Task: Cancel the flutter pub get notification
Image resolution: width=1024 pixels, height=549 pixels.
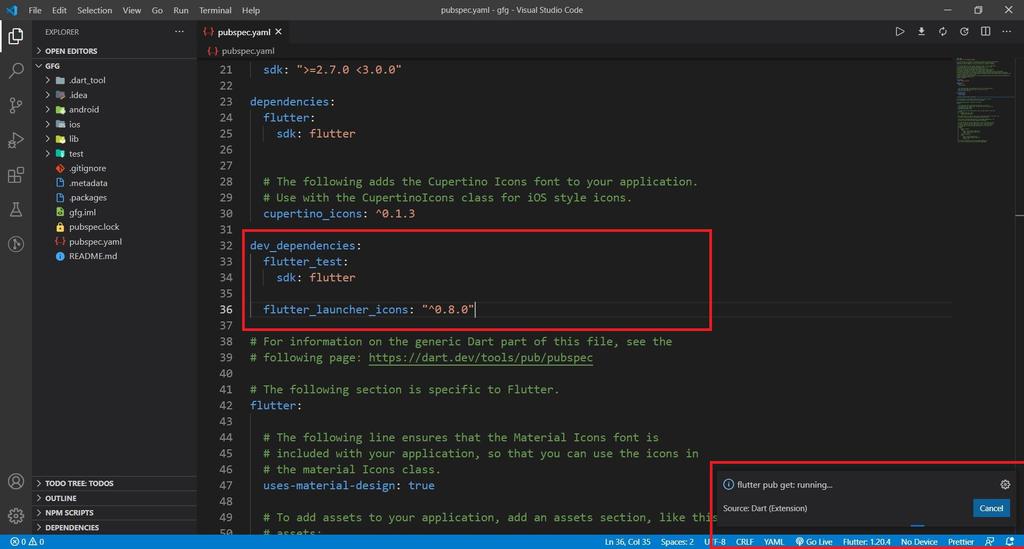Action: [991, 508]
